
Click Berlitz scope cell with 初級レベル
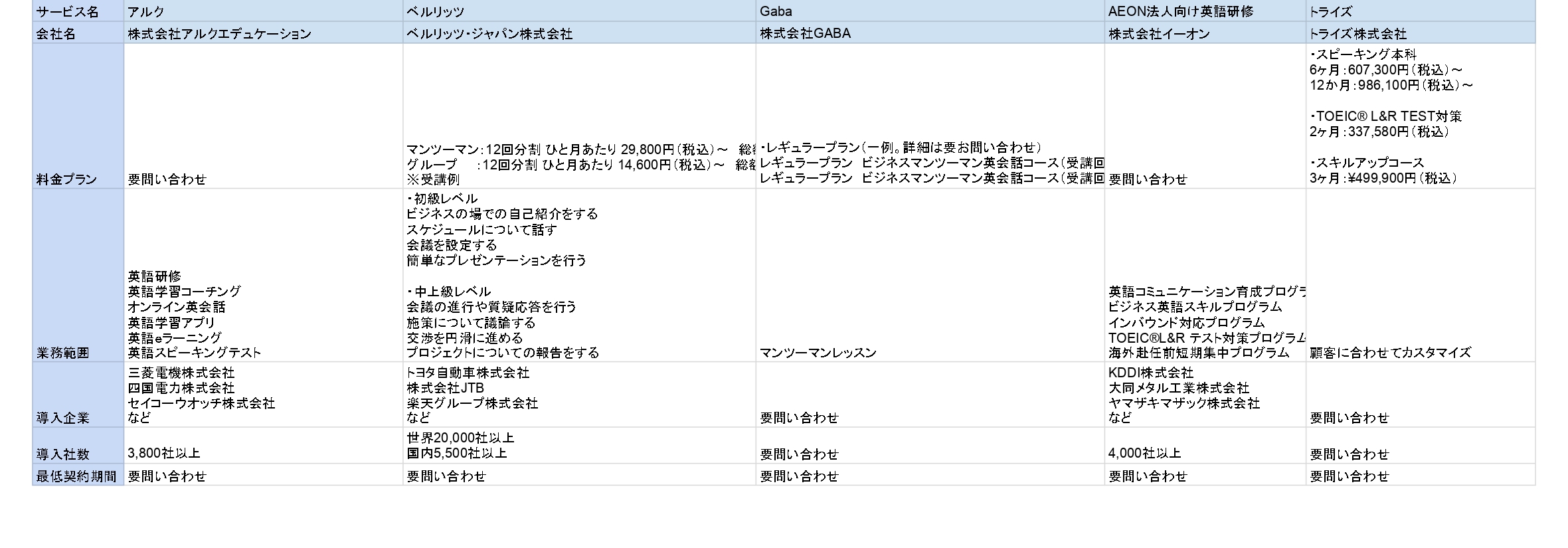580,276
